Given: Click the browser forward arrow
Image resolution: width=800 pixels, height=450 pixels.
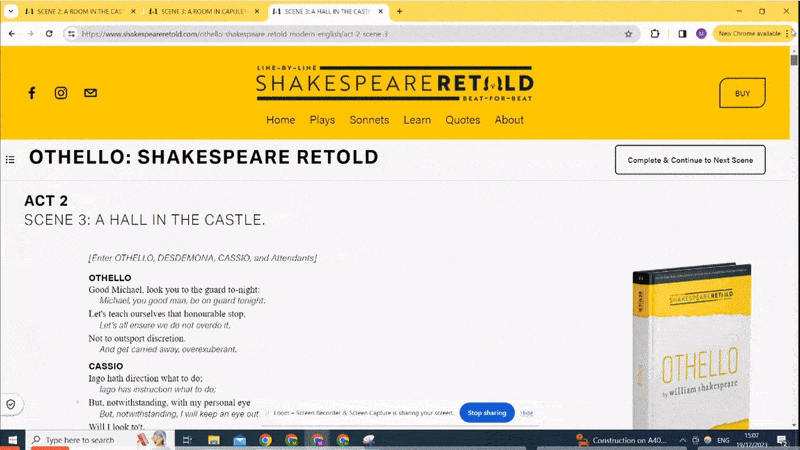Looking at the screenshot, I should pos(30,34).
